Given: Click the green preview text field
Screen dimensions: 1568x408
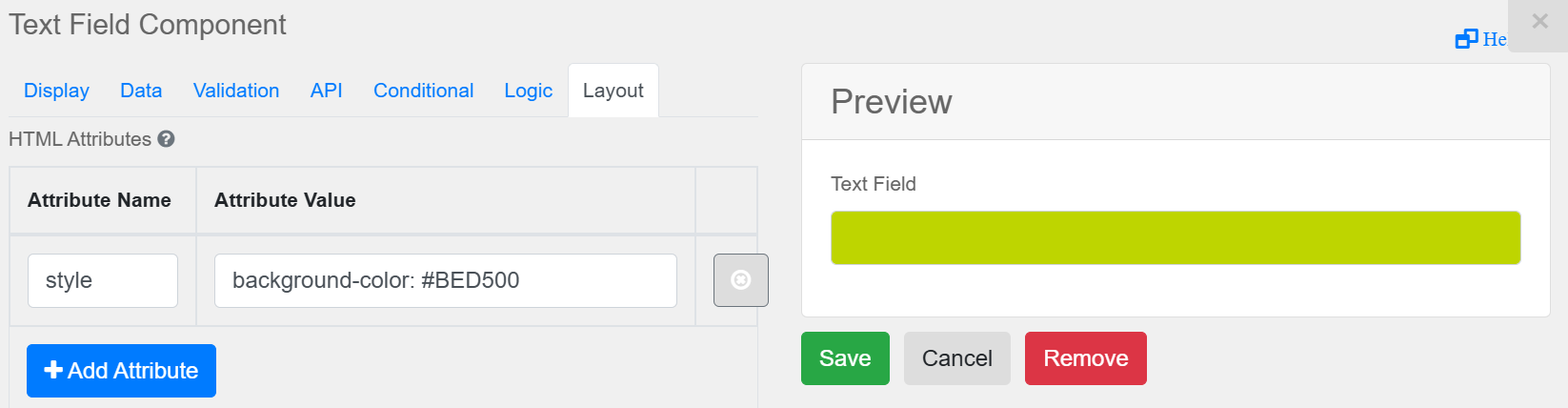Looking at the screenshot, I should tap(1175, 238).
